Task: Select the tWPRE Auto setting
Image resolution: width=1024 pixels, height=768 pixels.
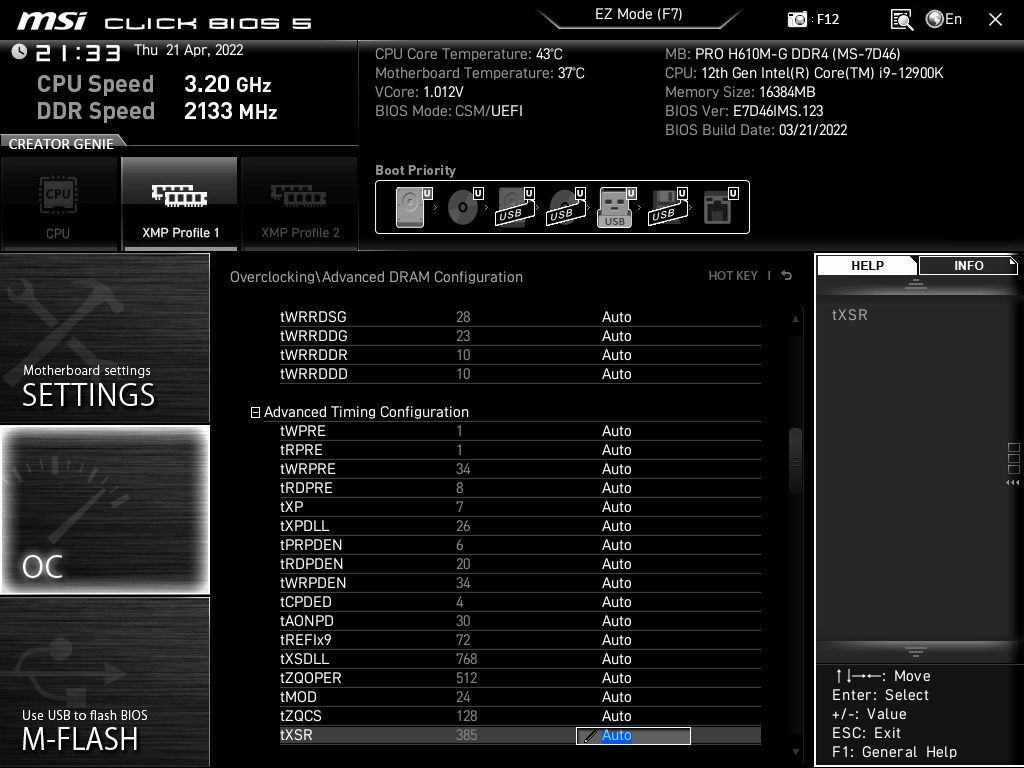Action: tap(616, 431)
